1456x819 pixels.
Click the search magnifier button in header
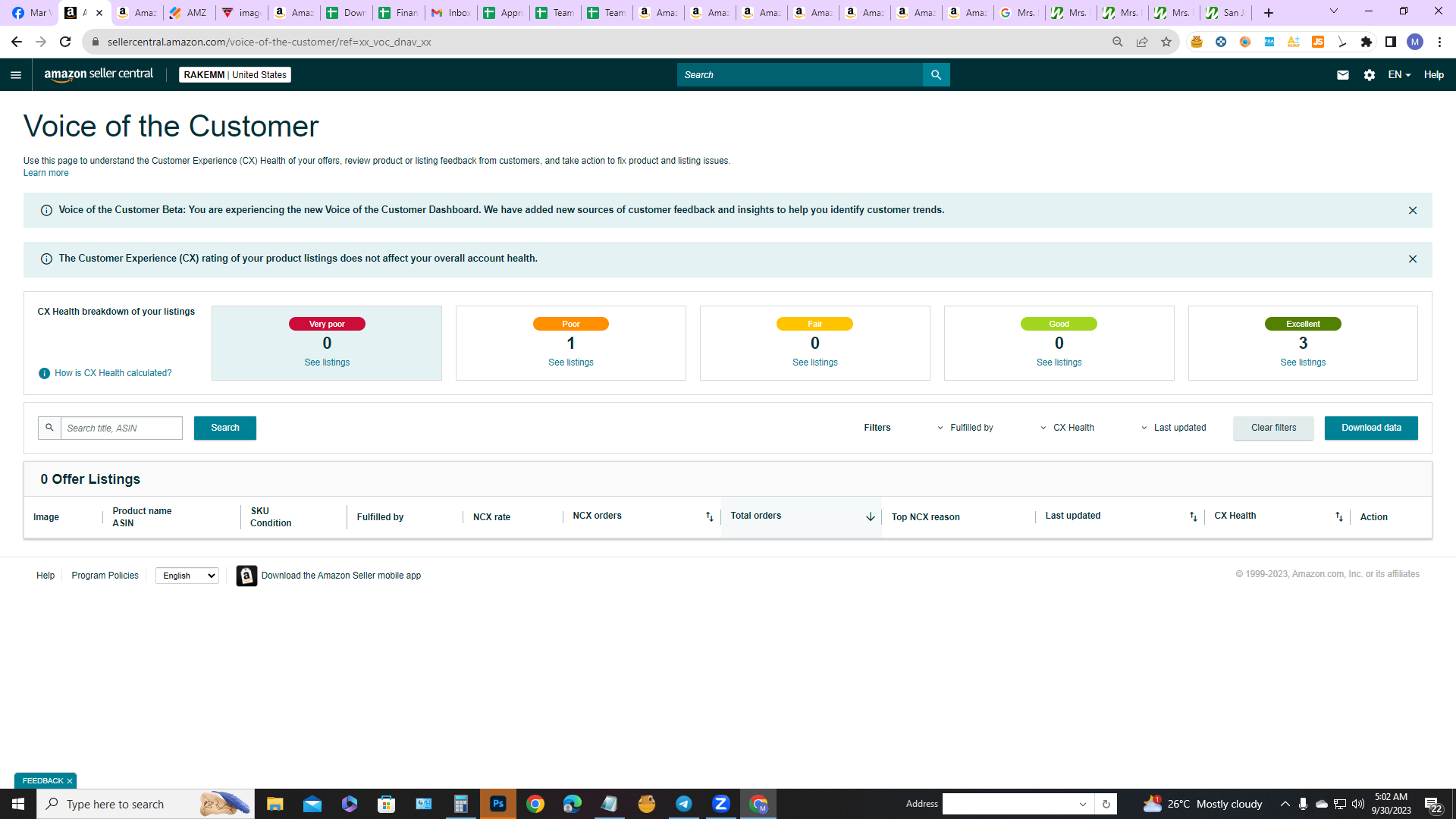click(937, 75)
